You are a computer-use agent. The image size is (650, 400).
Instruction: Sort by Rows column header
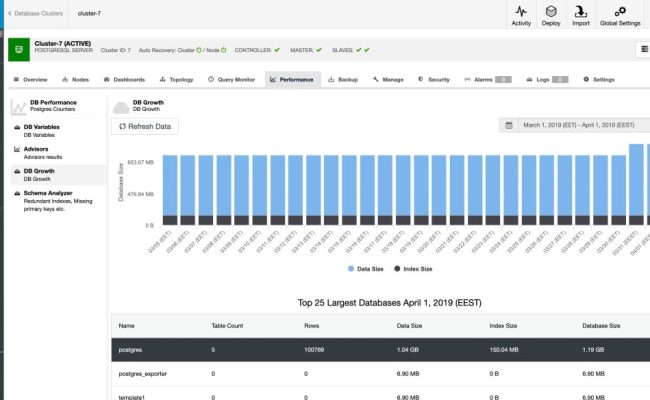click(x=311, y=326)
